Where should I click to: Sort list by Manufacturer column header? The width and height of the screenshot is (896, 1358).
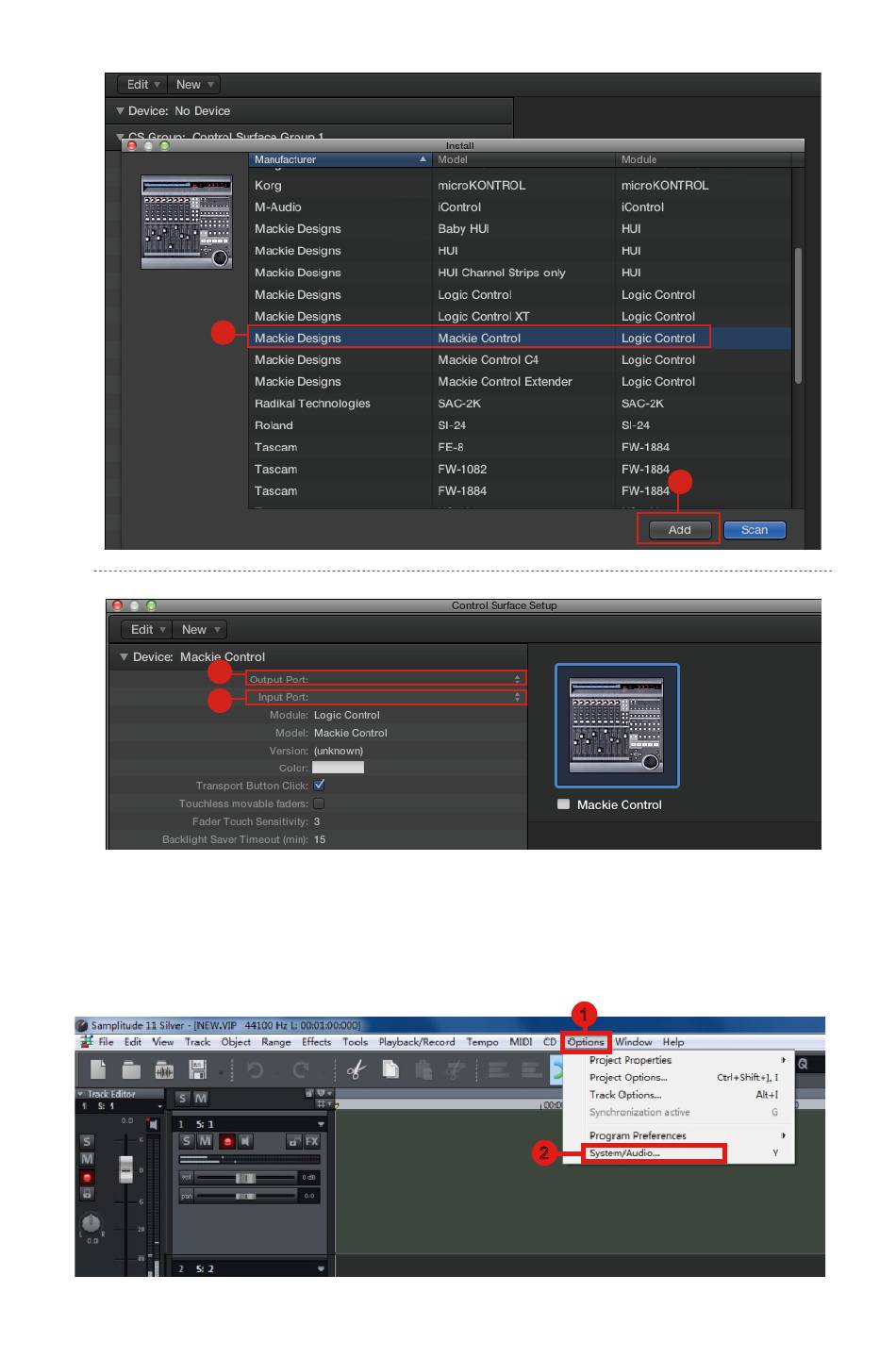340,159
